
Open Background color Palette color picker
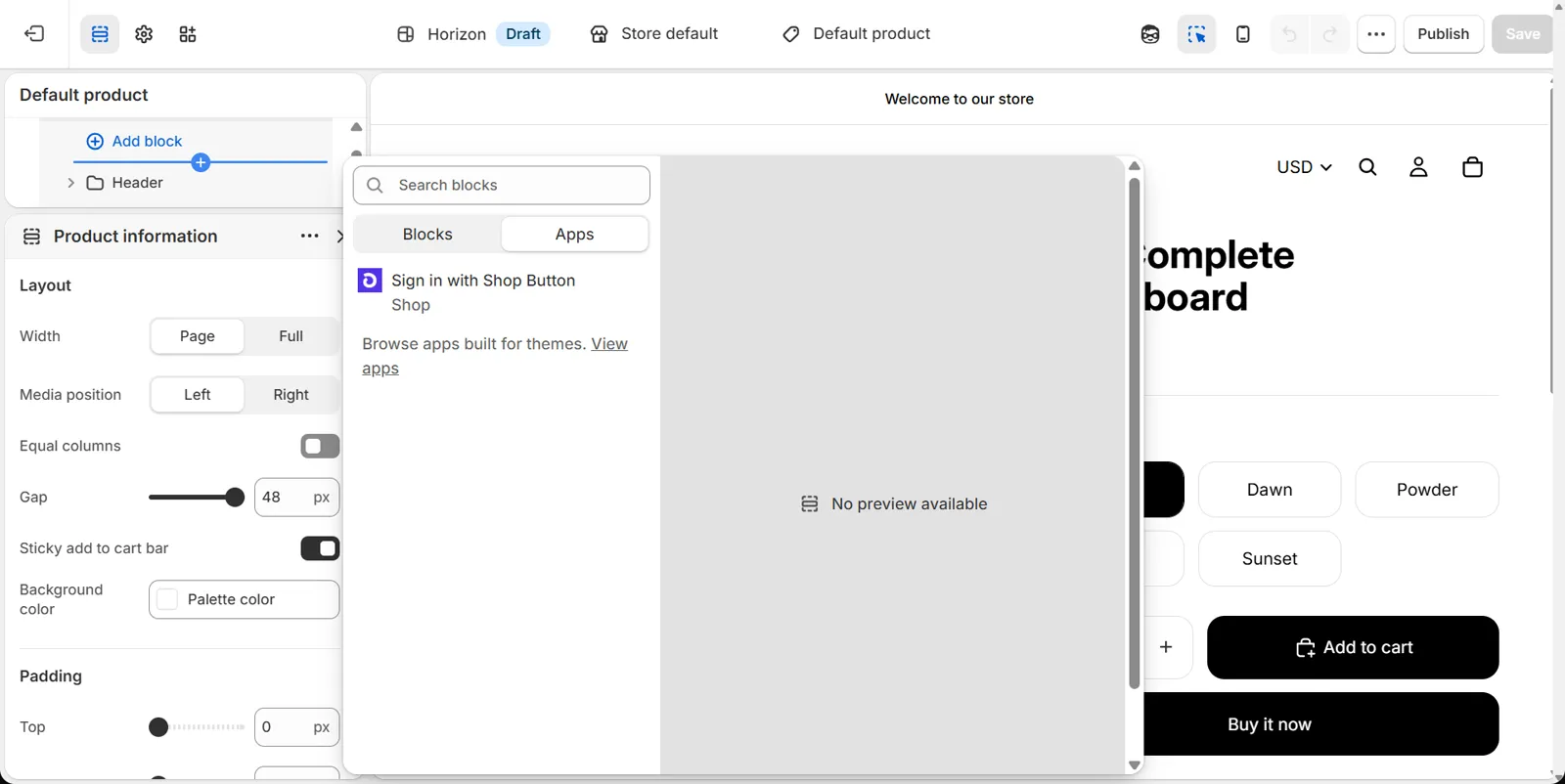point(245,599)
